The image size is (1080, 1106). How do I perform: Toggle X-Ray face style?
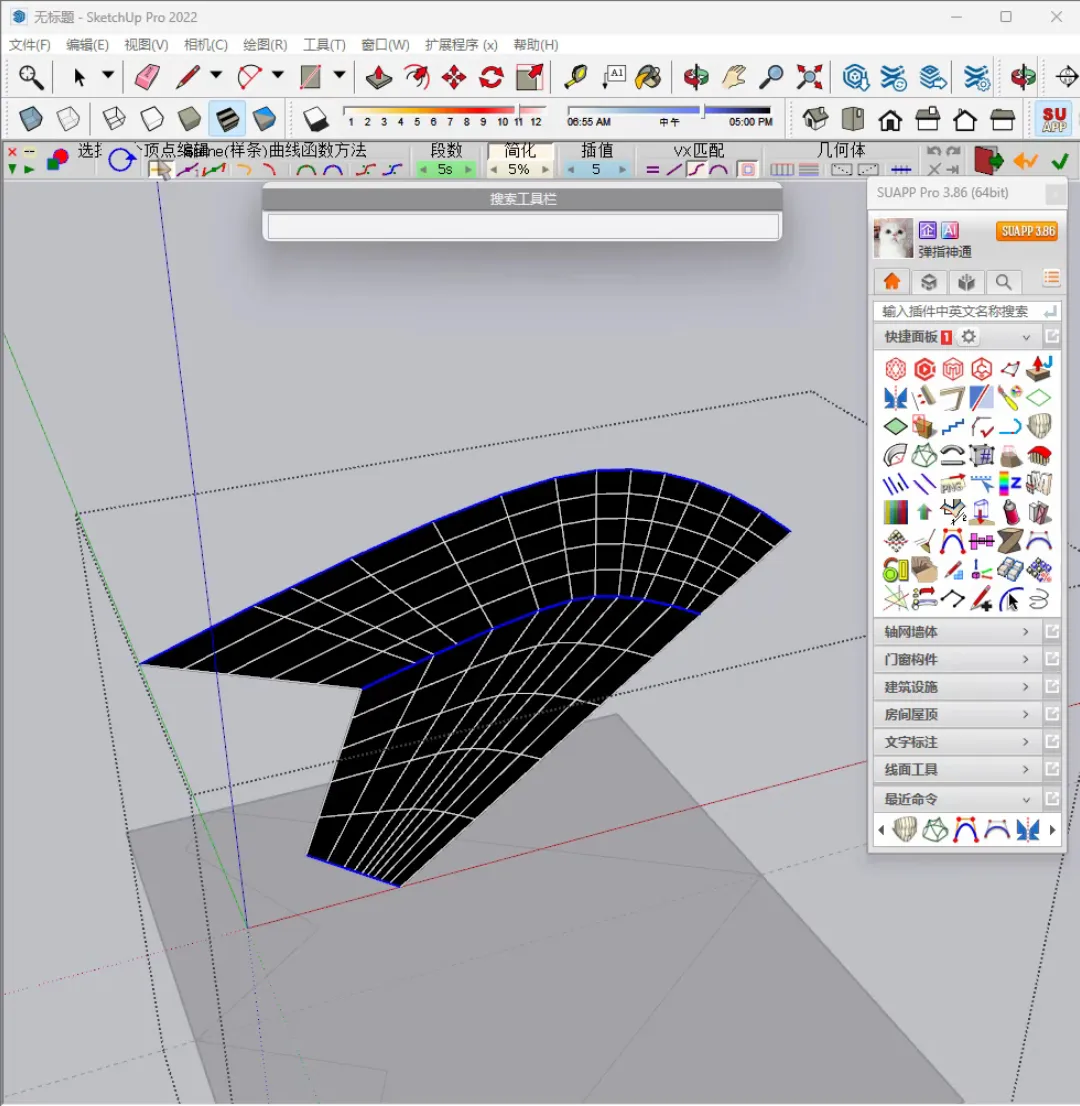pos(30,118)
